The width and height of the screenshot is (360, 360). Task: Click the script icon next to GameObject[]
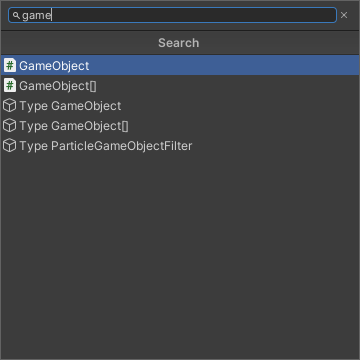click(x=10, y=85)
